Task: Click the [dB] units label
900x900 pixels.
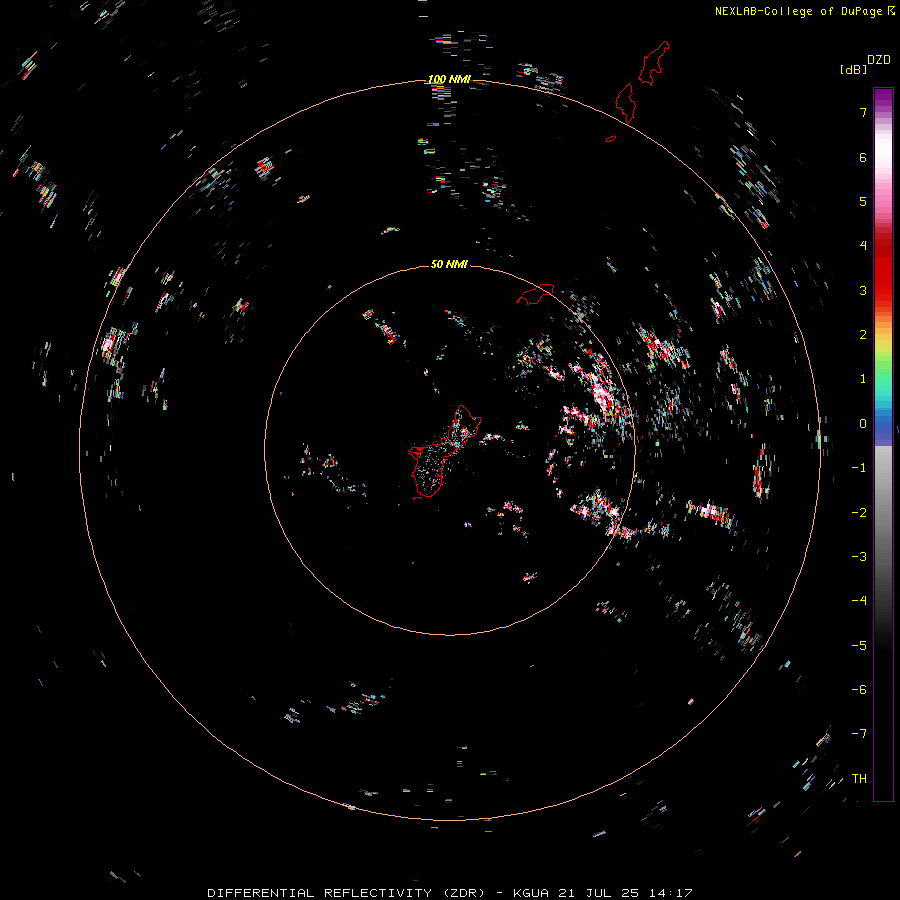Action: 853,69
